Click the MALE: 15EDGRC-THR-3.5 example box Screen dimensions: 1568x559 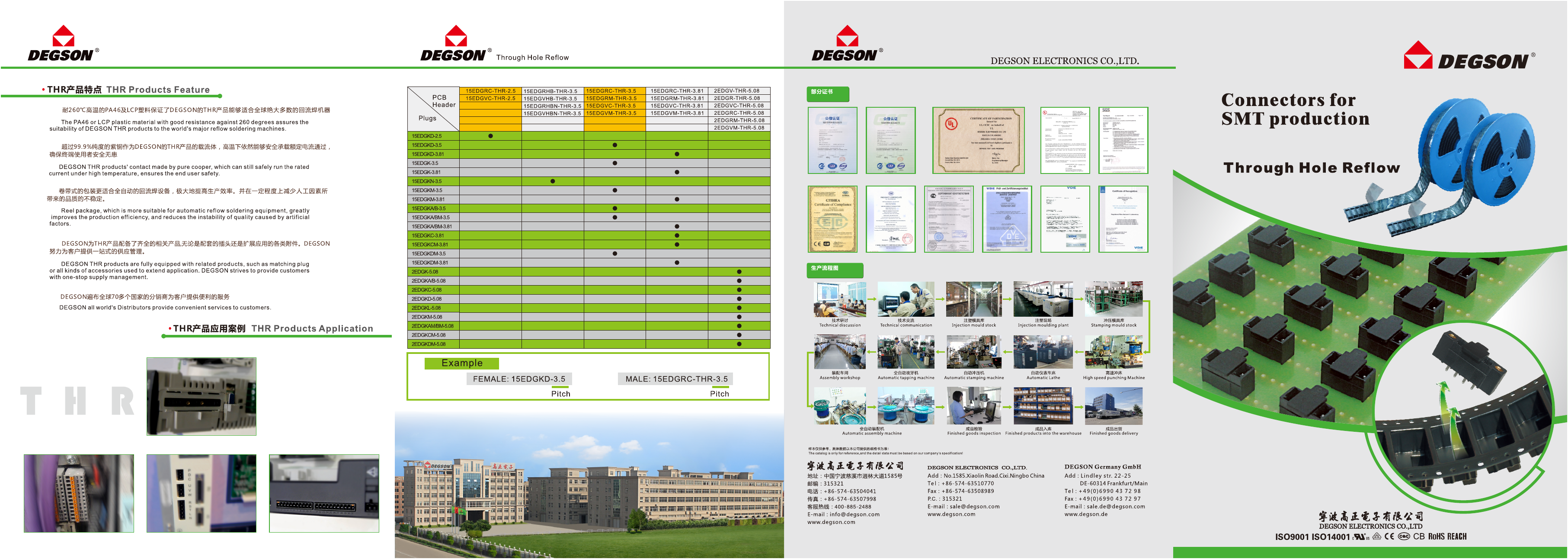click(x=676, y=379)
